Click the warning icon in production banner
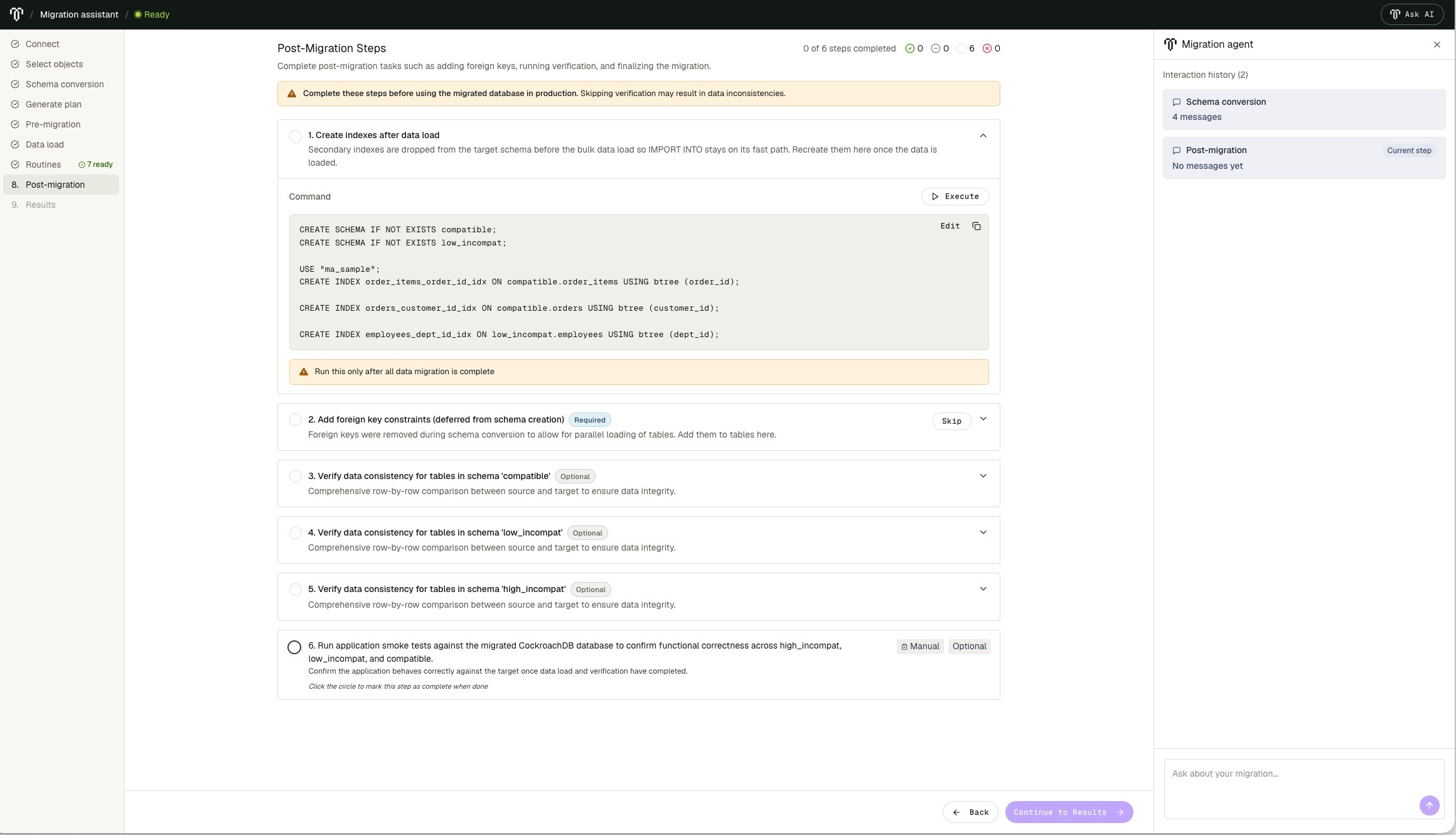 [292, 94]
